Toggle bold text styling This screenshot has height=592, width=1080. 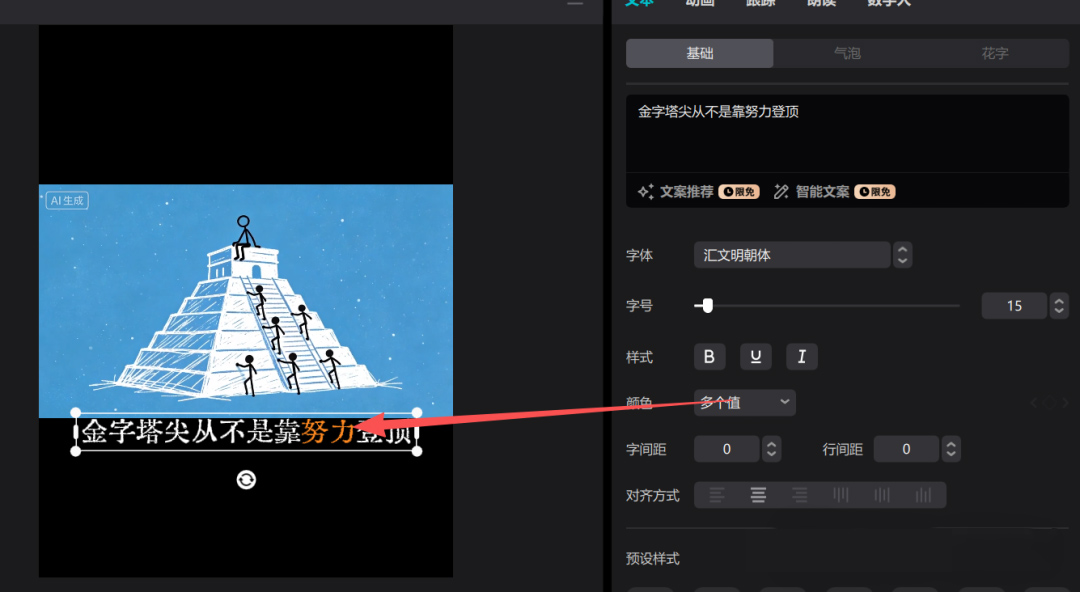click(x=709, y=357)
